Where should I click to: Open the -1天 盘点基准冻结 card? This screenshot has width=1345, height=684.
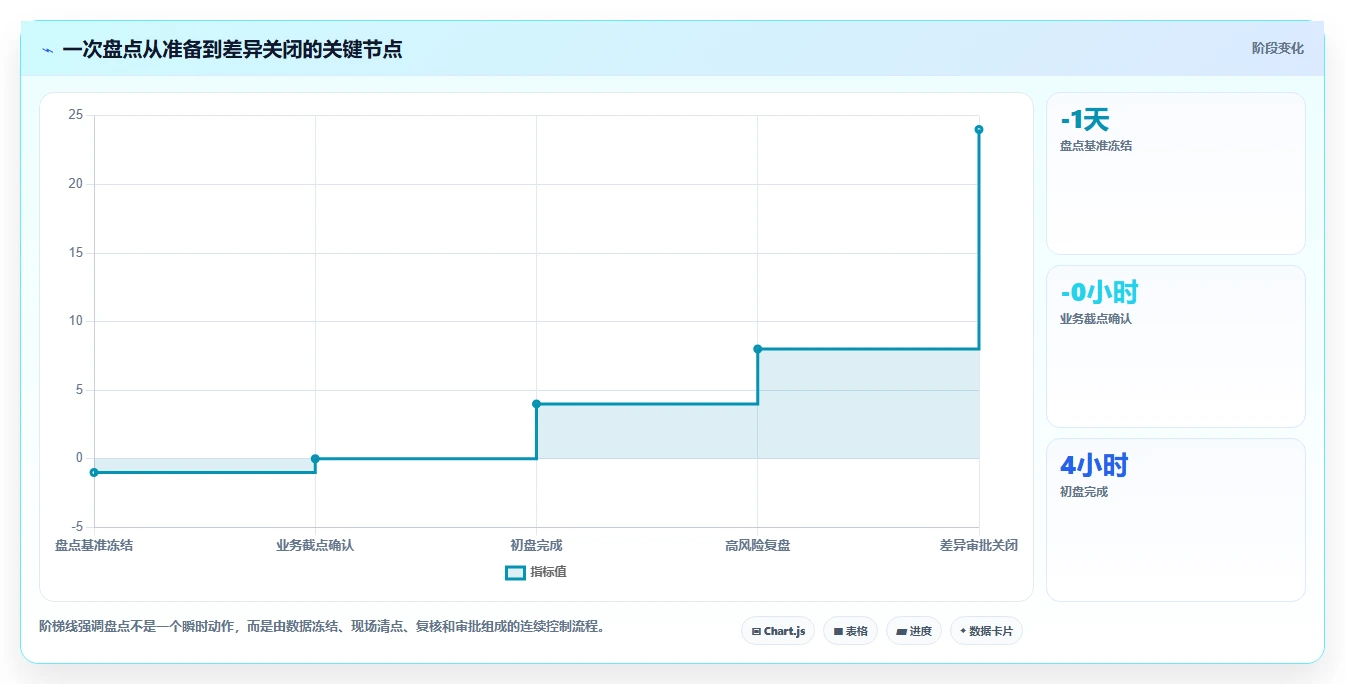coord(1176,173)
